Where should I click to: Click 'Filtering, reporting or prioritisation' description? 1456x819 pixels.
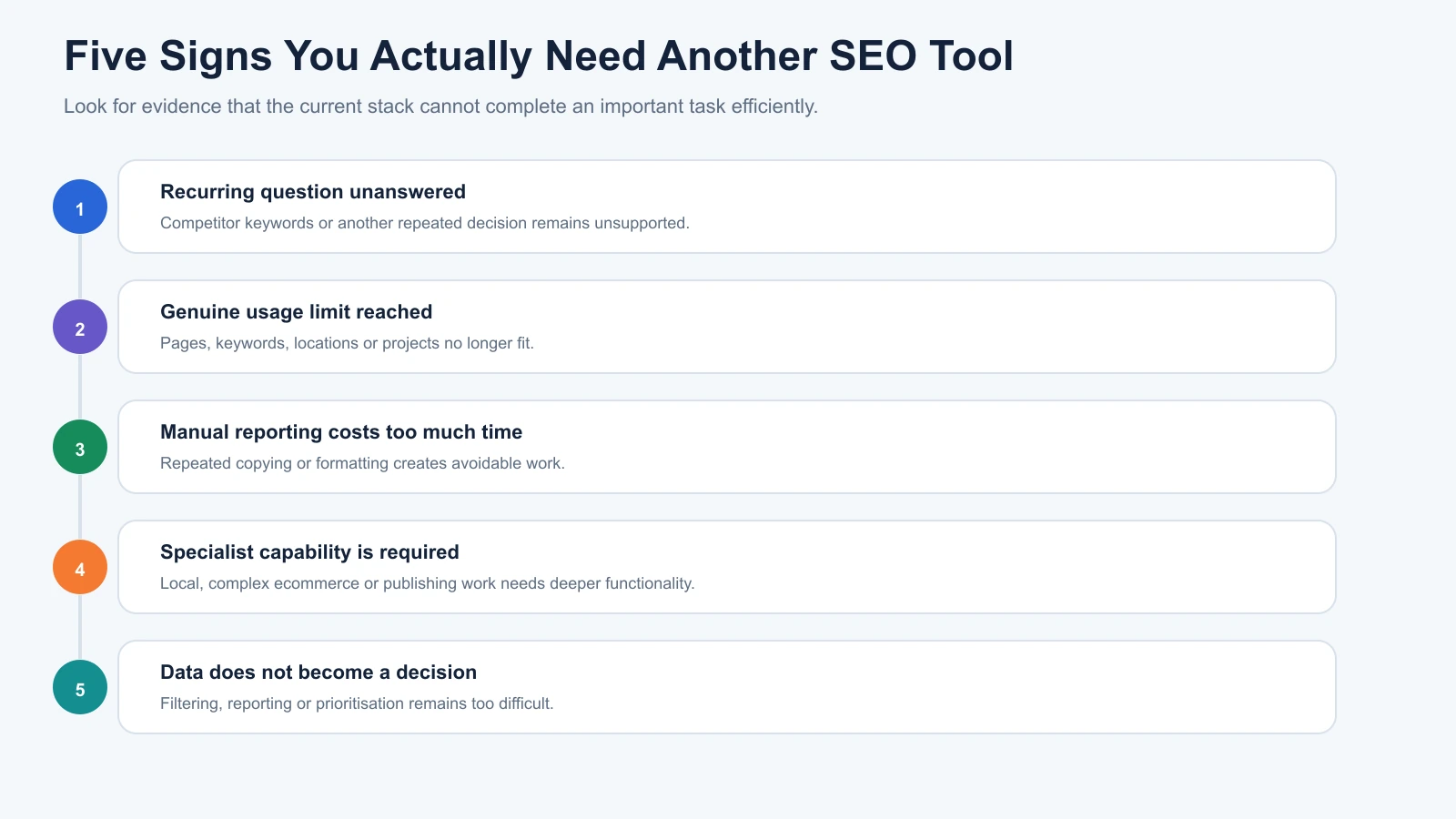(357, 703)
